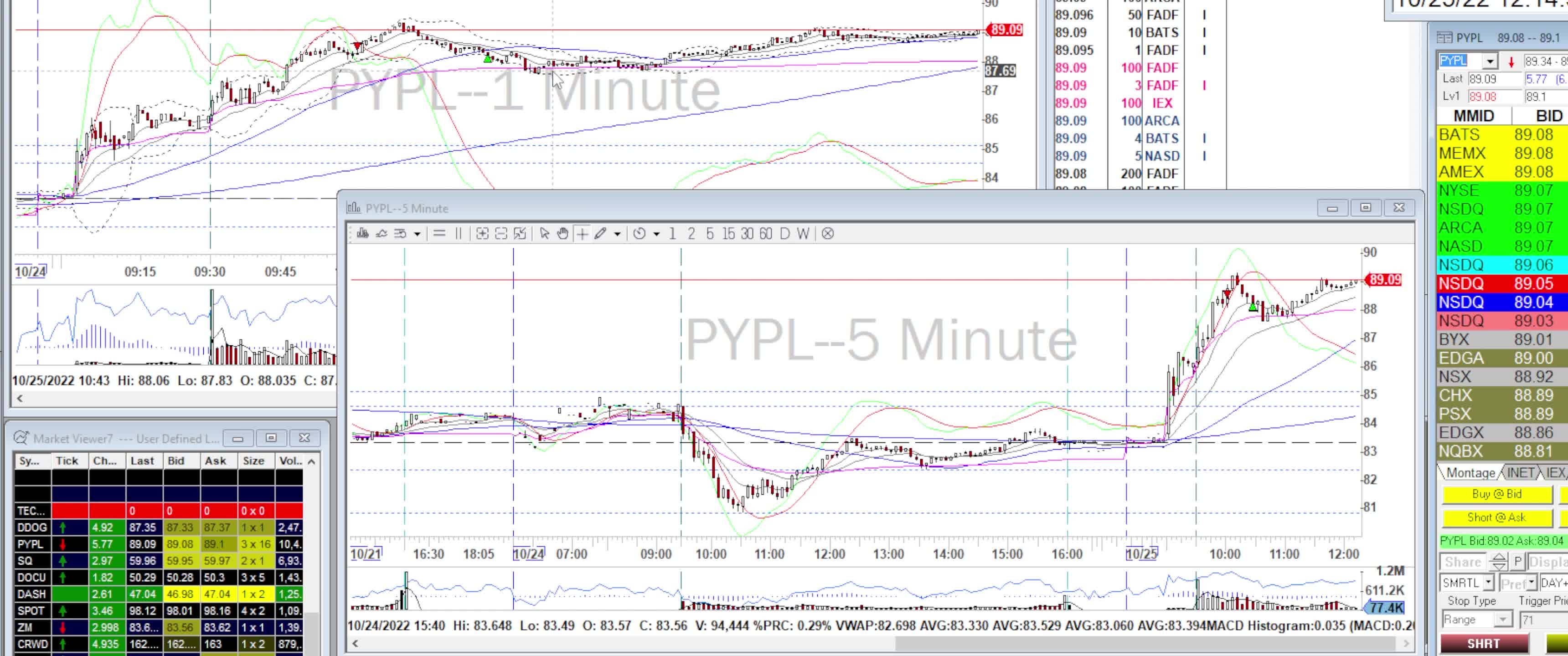Select the DDOG row in Market Viewer
Viewport: 1568px width, 656px height.
158,528
